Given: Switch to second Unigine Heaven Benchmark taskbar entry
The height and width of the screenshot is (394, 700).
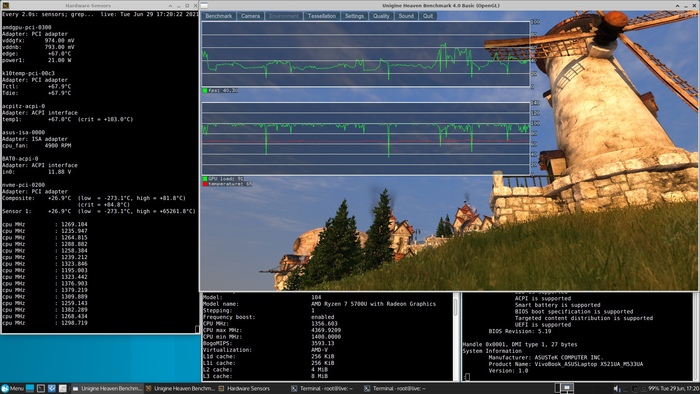Looking at the screenshot, I should coord(180,389).
